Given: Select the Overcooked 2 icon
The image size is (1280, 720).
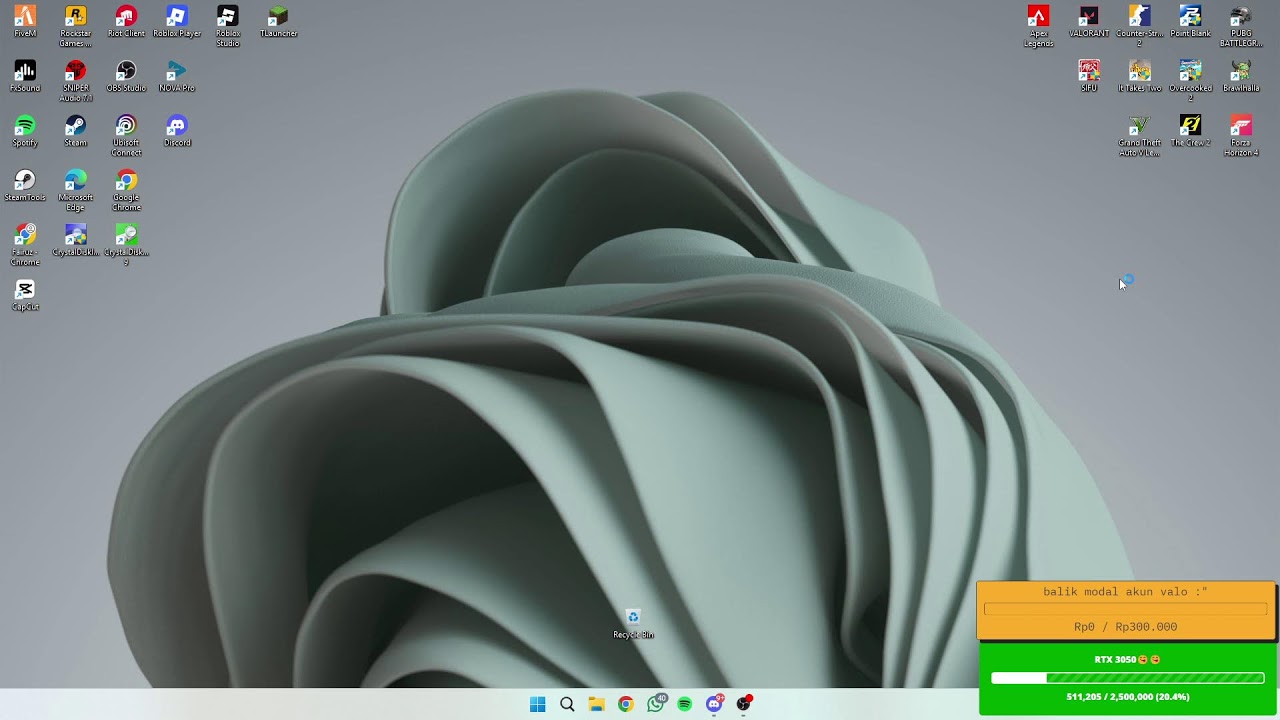Looking at the screenshot, I should coord(1190,81).
